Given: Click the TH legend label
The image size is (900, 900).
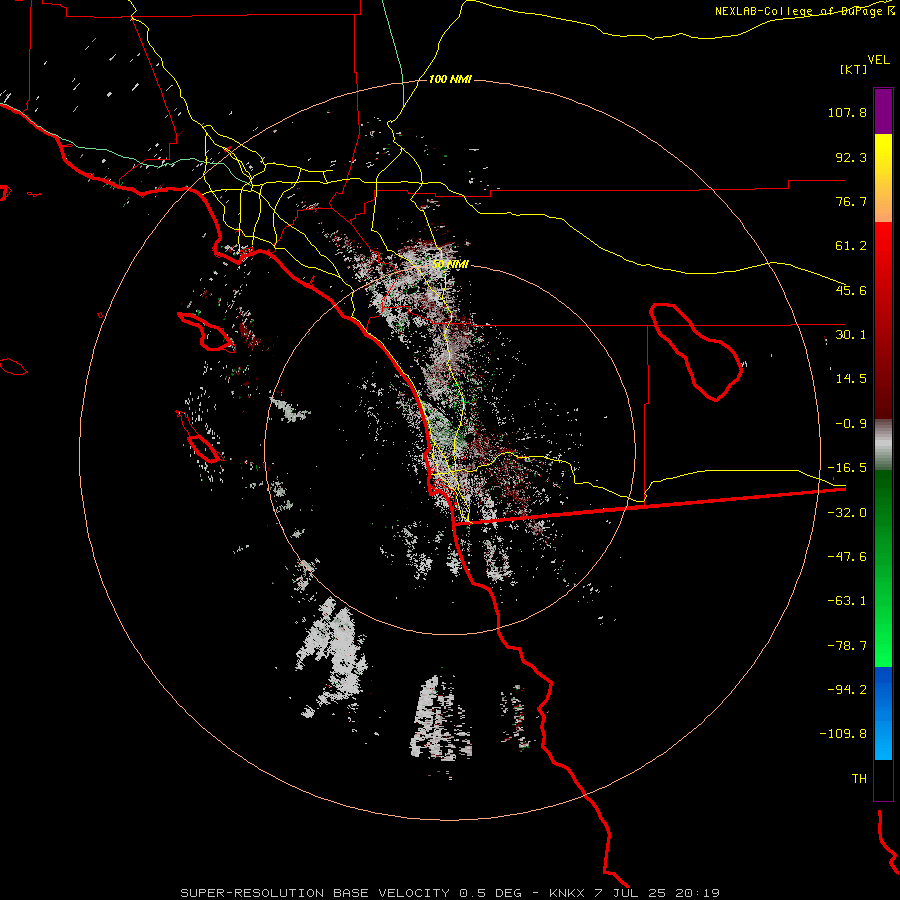Looking at the screenshot, I should (859, 779).
